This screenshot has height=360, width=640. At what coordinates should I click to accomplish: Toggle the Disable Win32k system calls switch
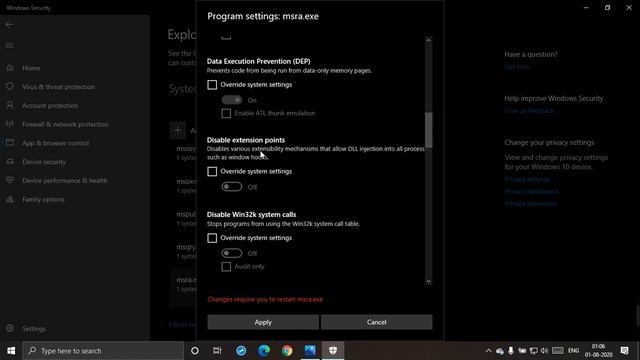pos(231,253)
